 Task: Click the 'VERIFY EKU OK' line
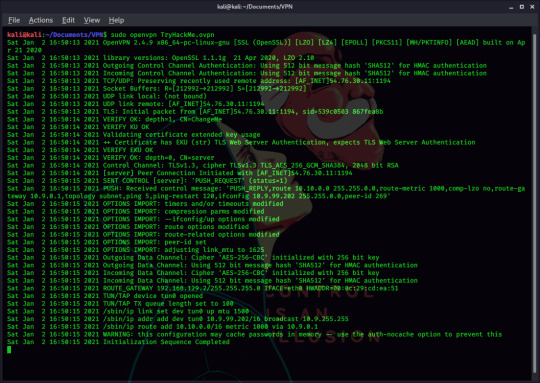(x=80, y=150)
